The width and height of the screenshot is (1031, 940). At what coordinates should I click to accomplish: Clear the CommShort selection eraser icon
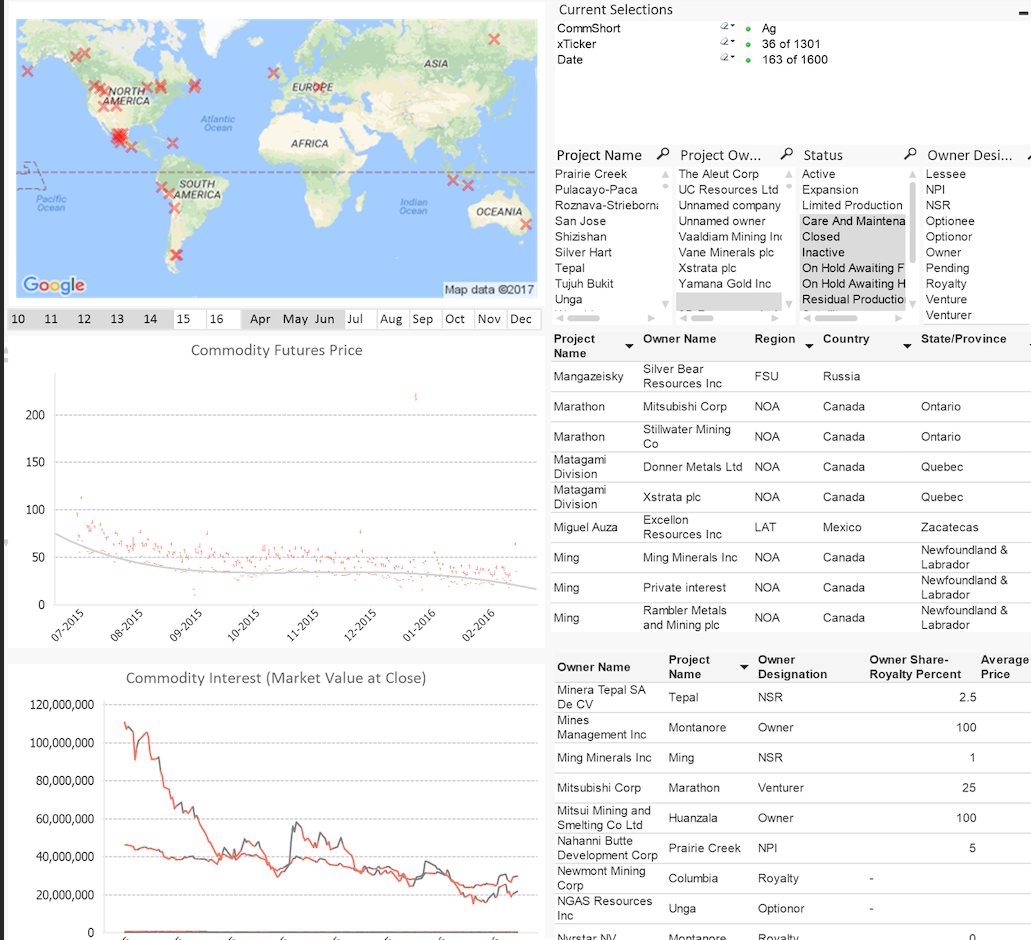727,27
